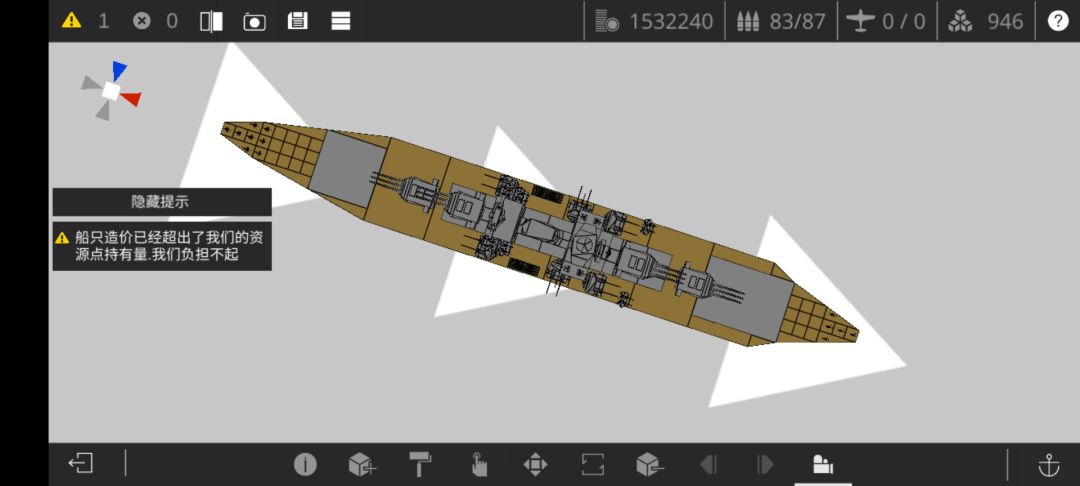The image size is (1080, 486).
Task: Select the highlighted ship parts tab icon
Action: (823, 465)
